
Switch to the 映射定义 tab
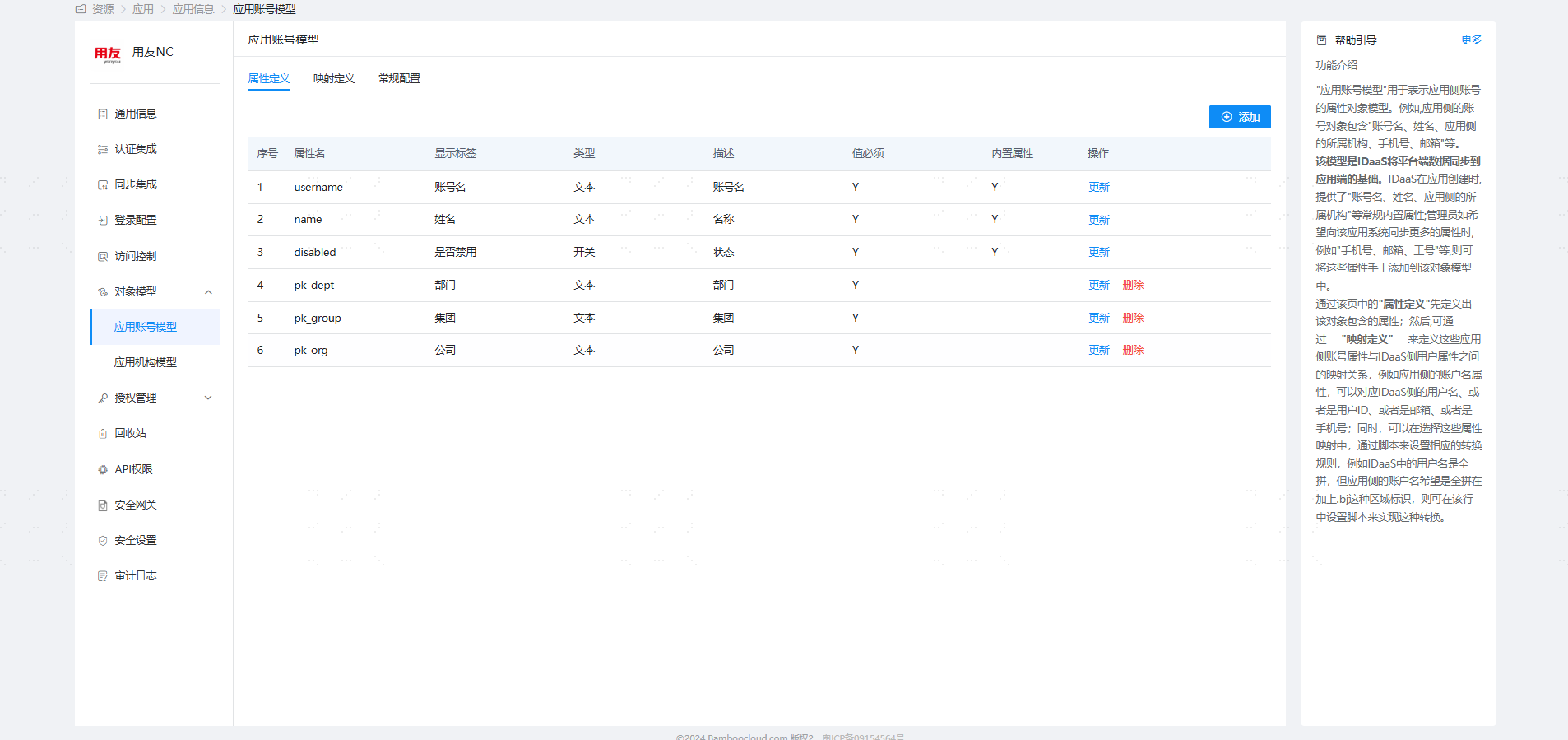click(x=333, y=79)
